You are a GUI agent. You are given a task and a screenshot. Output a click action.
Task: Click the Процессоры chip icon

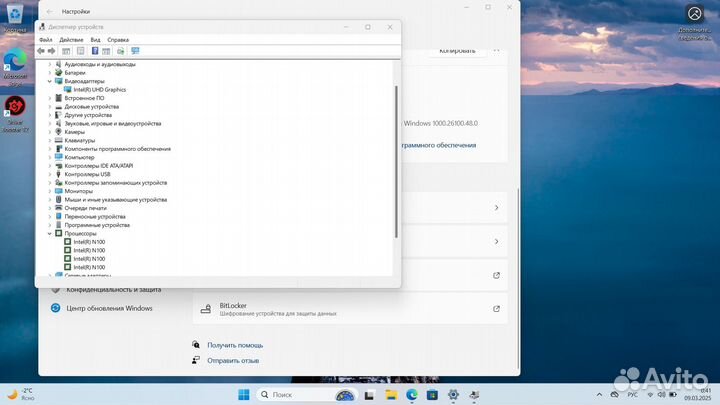tap(59, 234)
